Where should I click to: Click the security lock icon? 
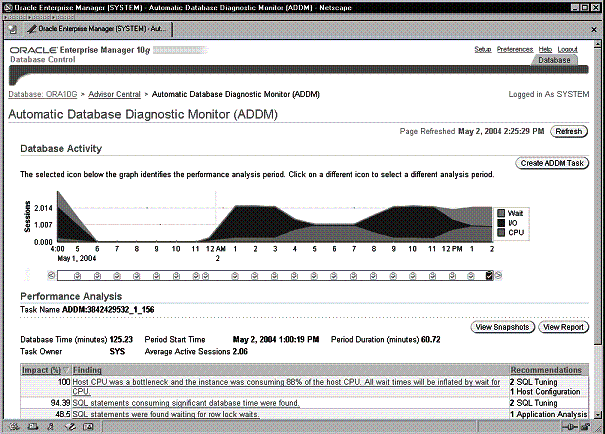point(585,427)
